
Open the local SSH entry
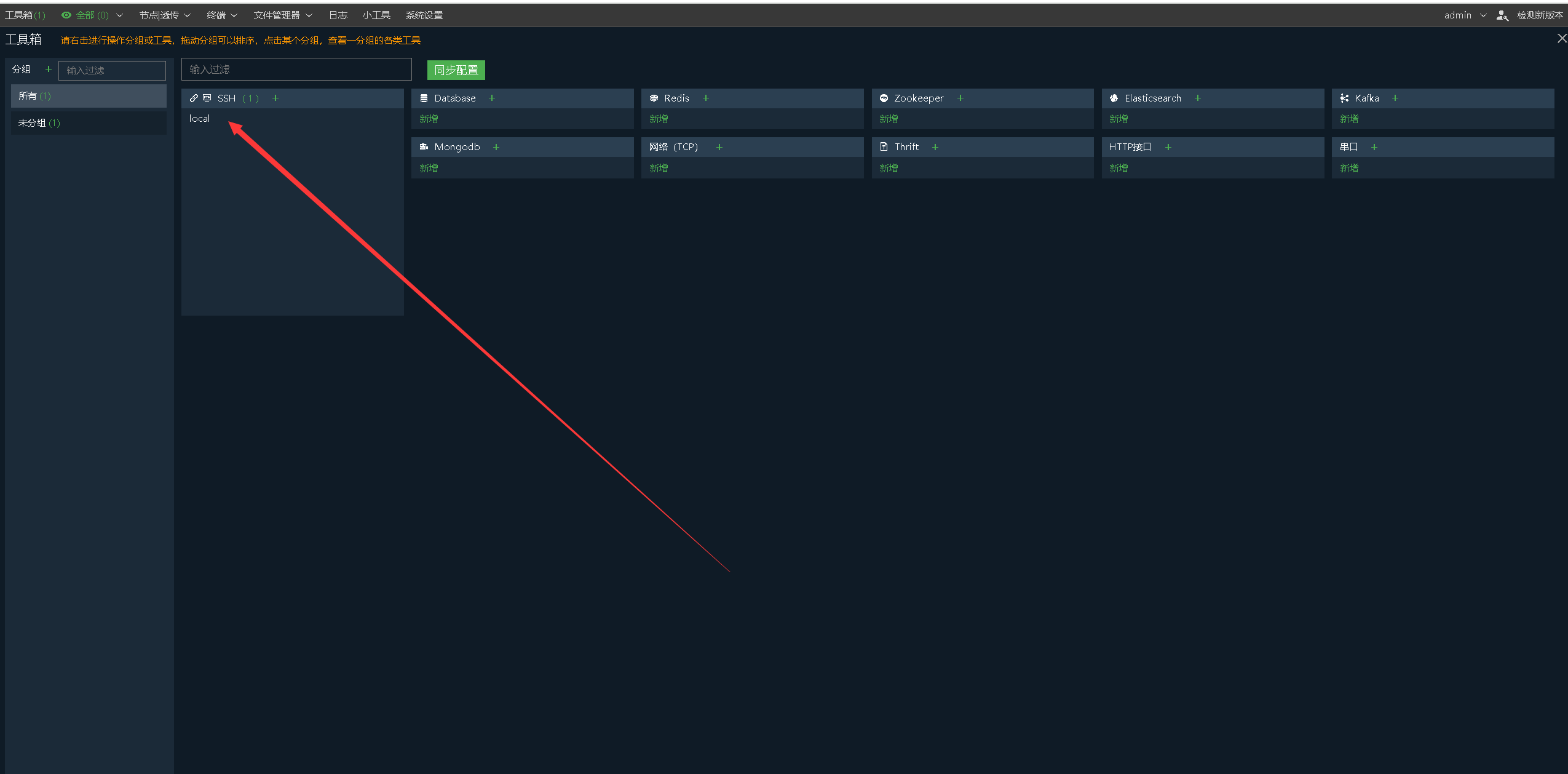(x=199, y=119)
